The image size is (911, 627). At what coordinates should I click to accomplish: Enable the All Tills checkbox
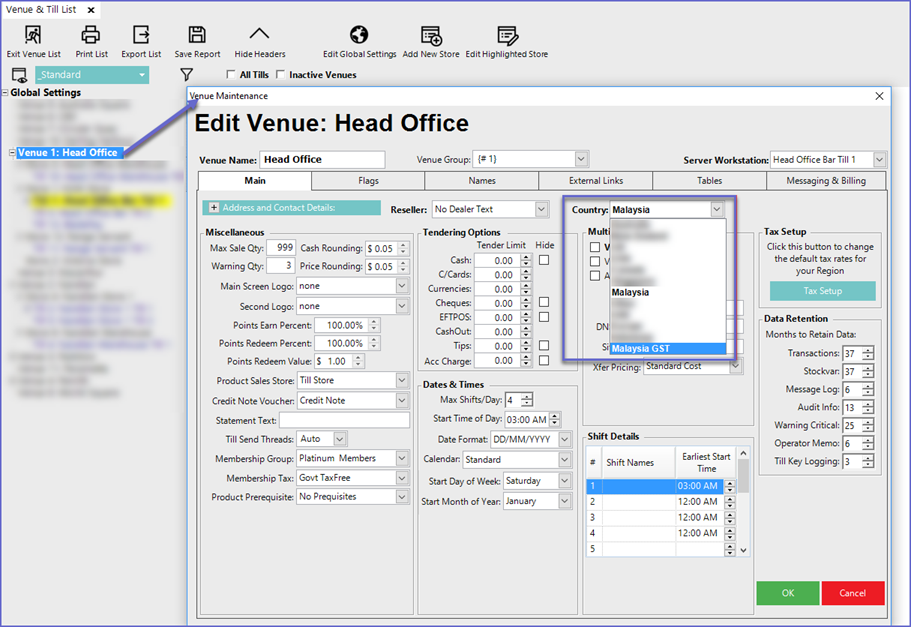point(231,75)
